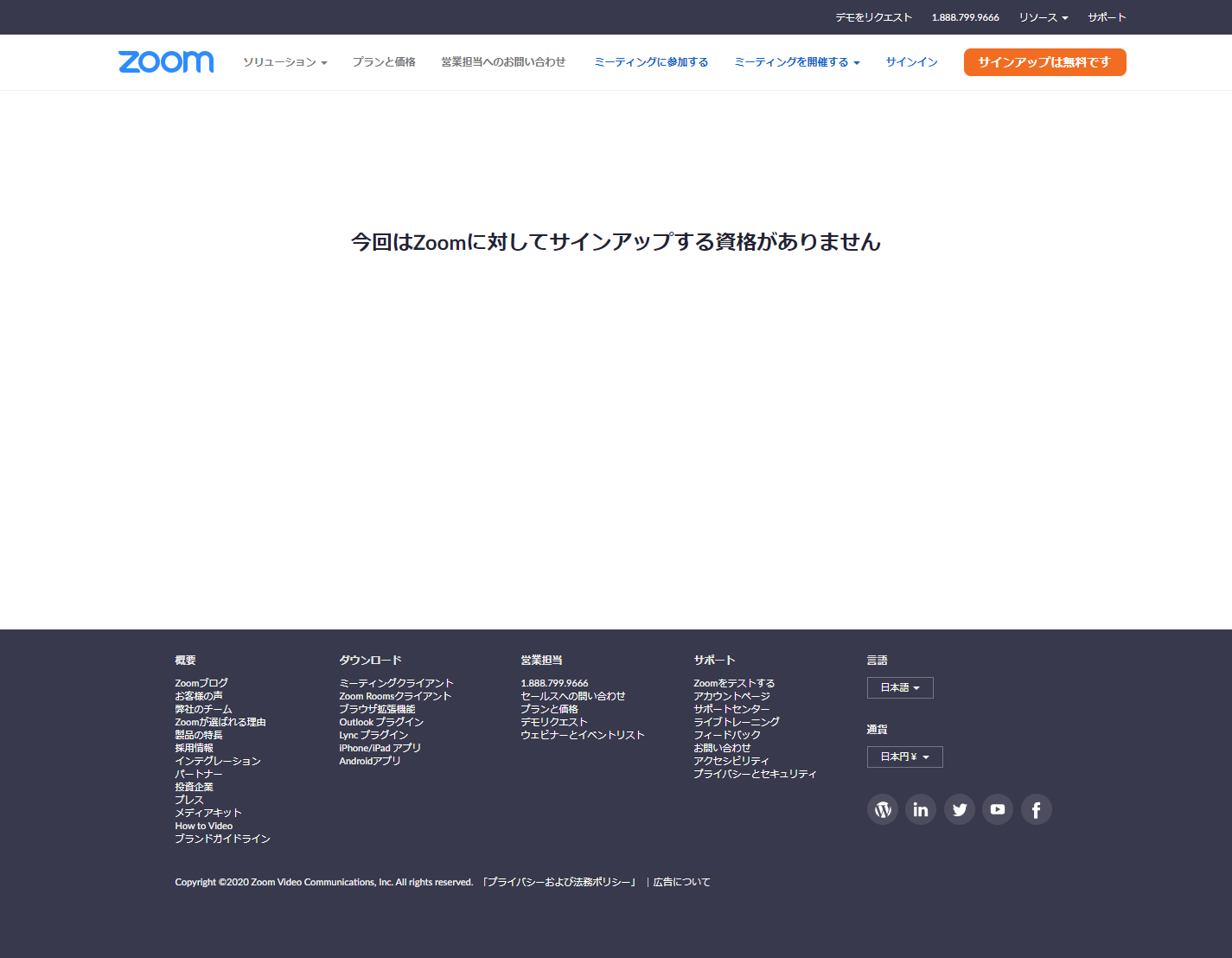Open the フィードバック support link
Image resolution: width=1232 pixels, height=958 pixels.
727,735
